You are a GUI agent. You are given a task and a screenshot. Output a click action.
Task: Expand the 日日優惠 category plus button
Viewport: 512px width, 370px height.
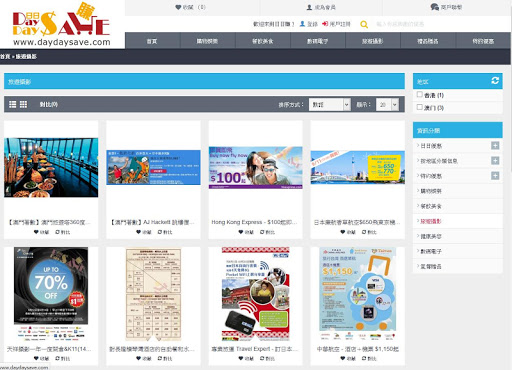[x=495, y=145]
